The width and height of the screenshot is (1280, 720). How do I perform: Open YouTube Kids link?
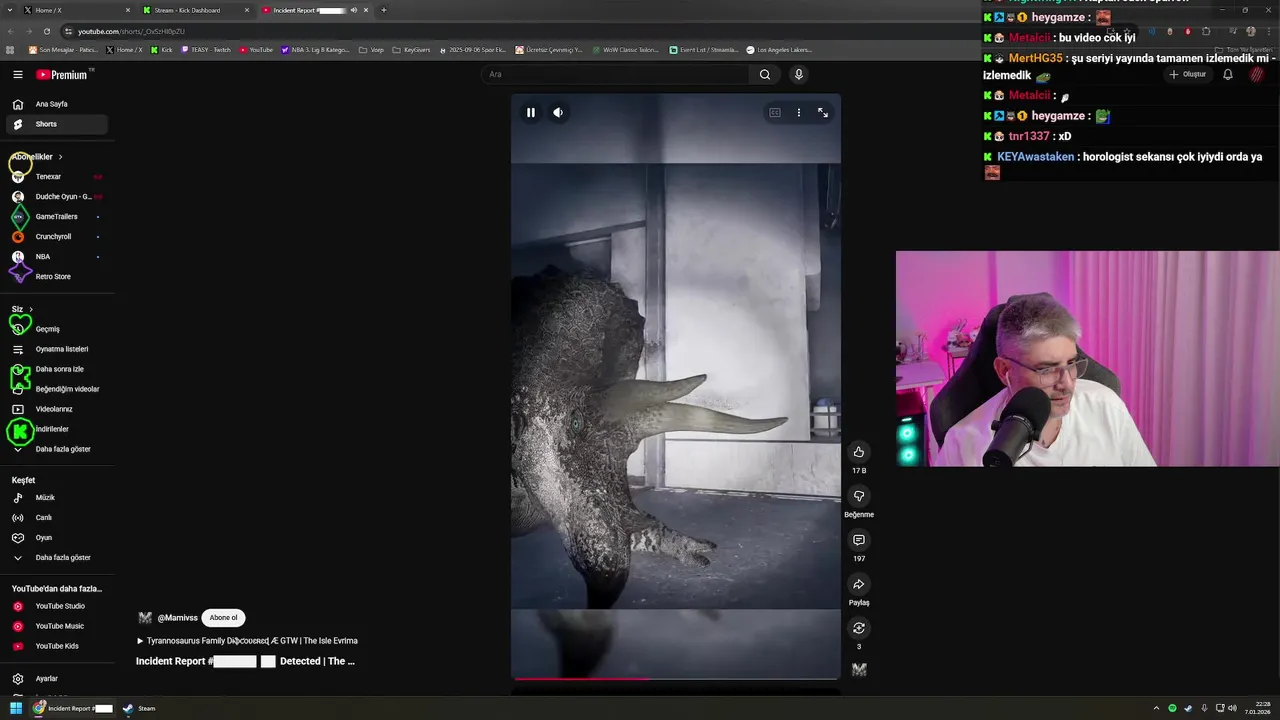(x=57, y=646)
